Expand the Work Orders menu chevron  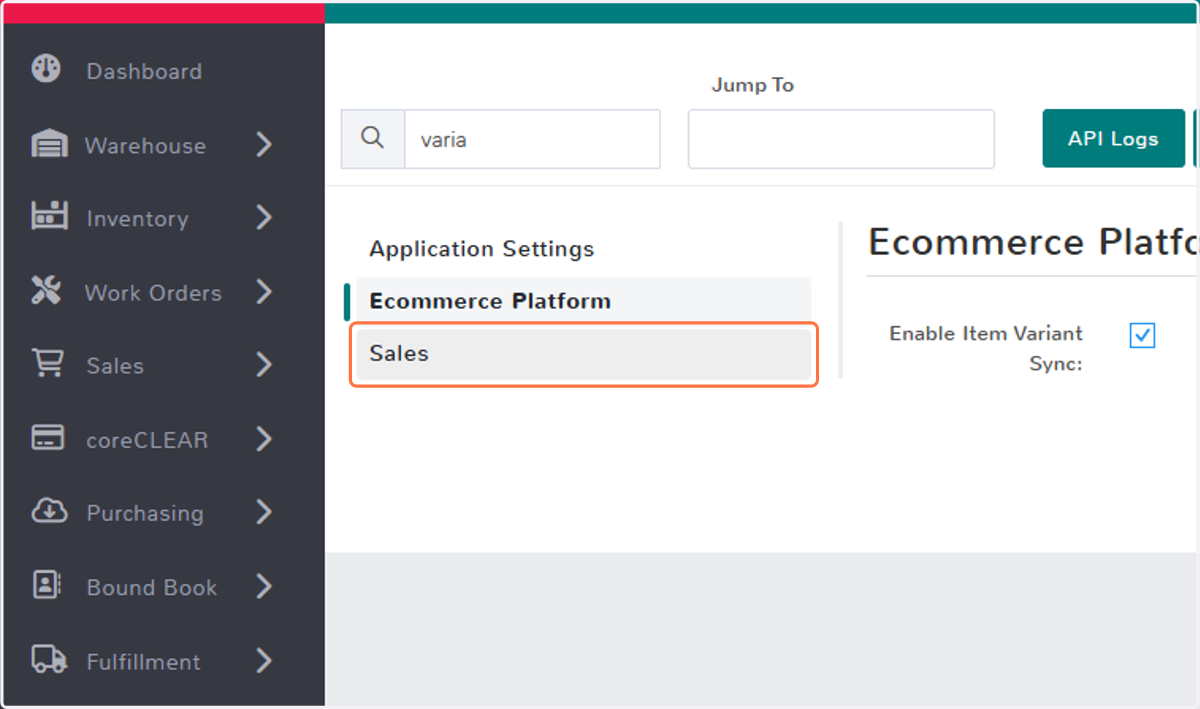[264, 291]
